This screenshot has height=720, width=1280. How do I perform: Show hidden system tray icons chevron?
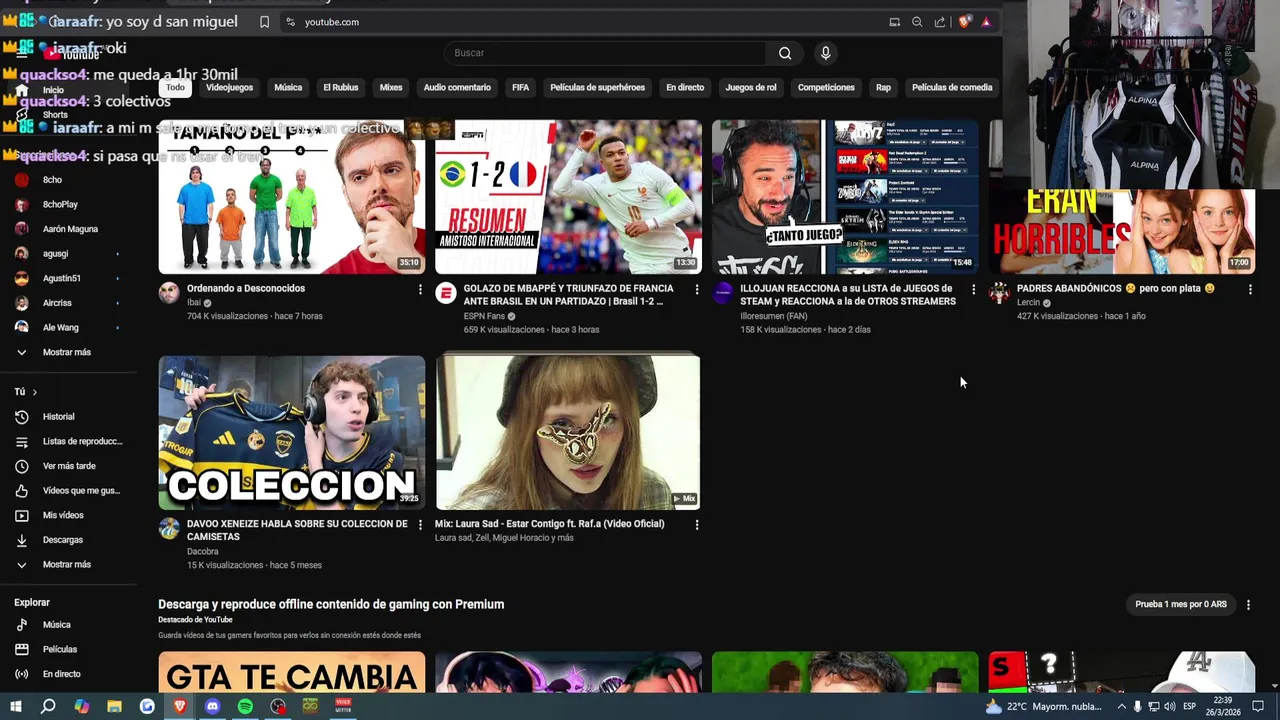(1121, 706)
